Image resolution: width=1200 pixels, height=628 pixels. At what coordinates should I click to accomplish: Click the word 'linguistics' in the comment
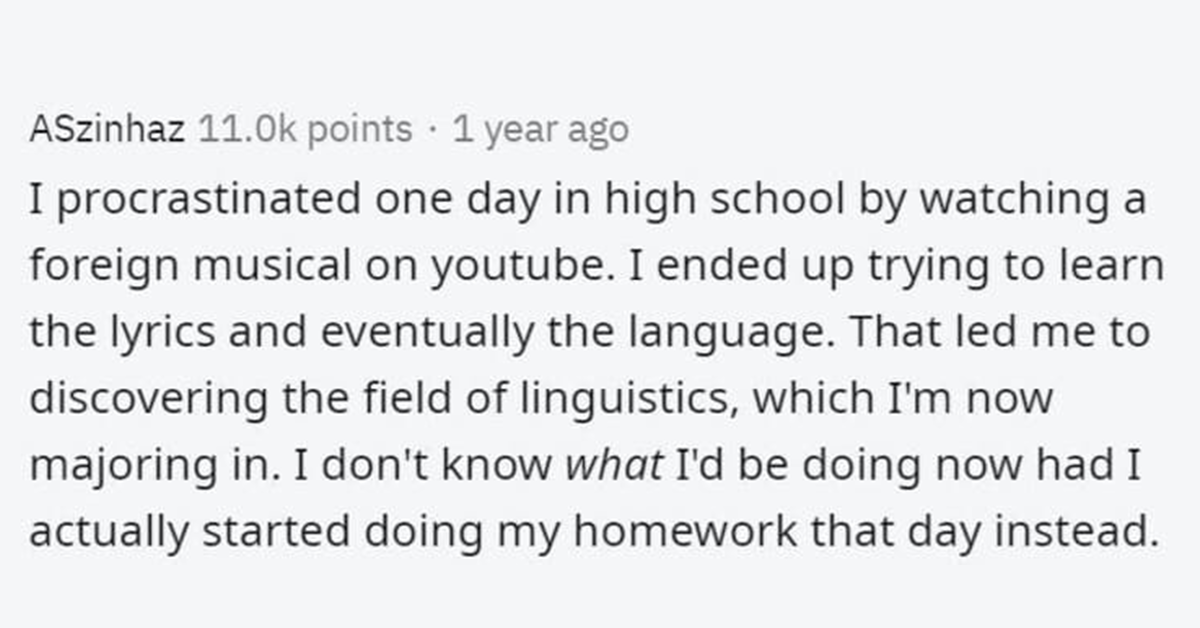coord(626,401)
